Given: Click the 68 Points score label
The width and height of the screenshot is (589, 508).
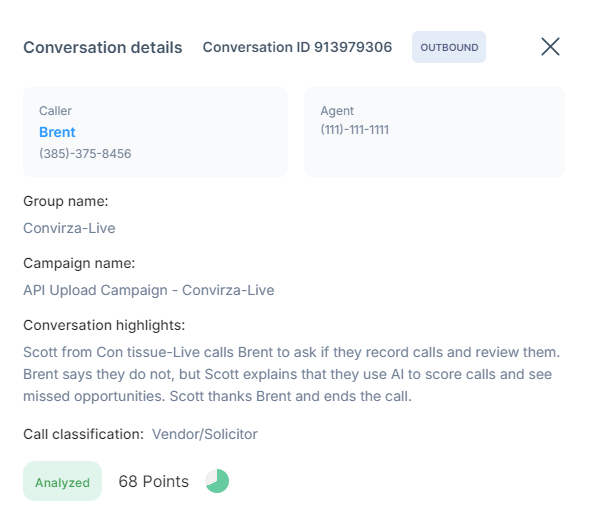Looking at the screenshot, I should tap(154, 481).
